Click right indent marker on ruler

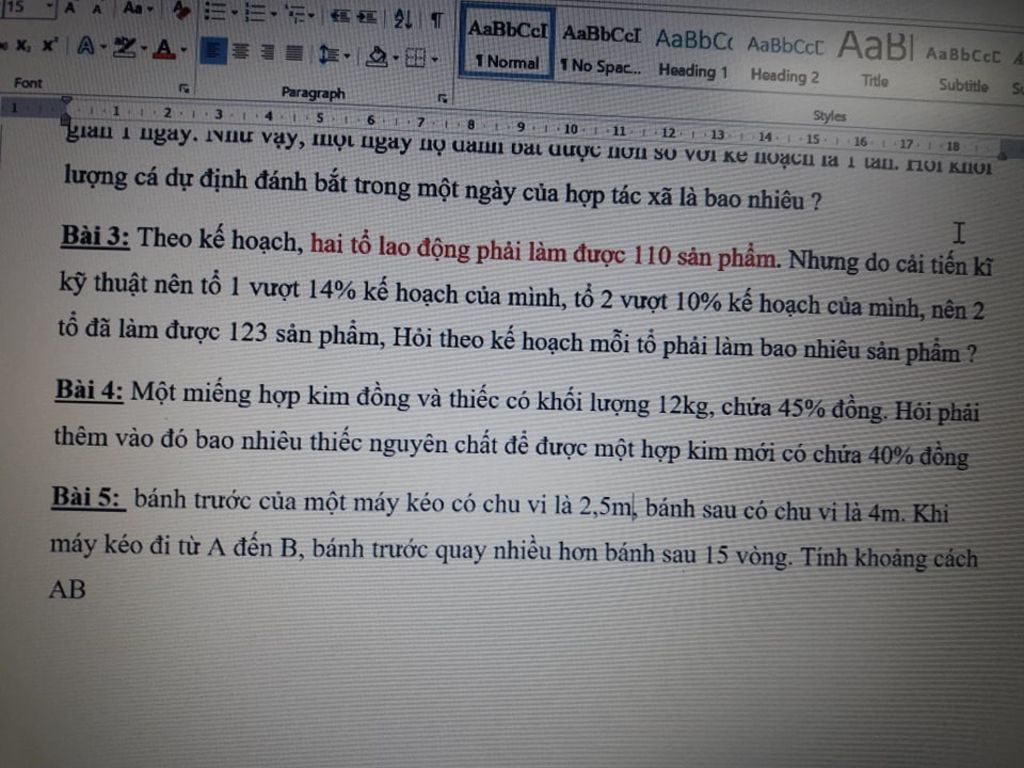[1002, 155]
